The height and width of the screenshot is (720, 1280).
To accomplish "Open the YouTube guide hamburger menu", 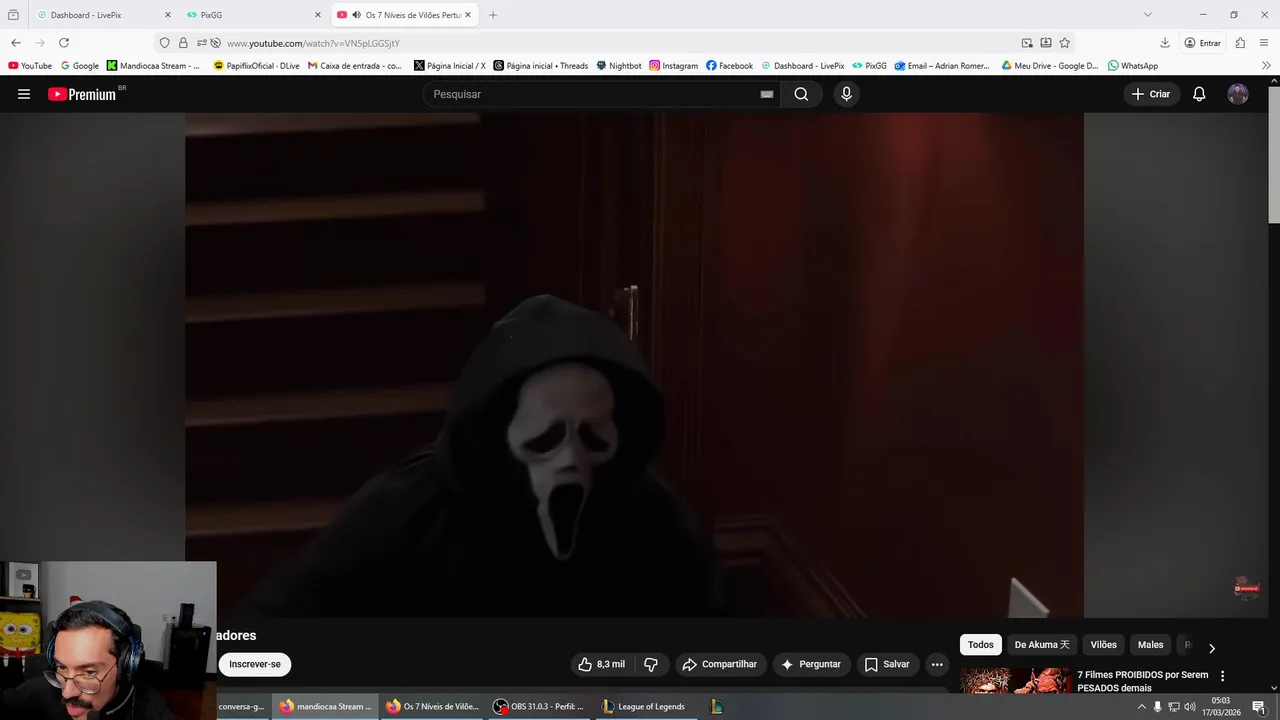I will (24, 94).
